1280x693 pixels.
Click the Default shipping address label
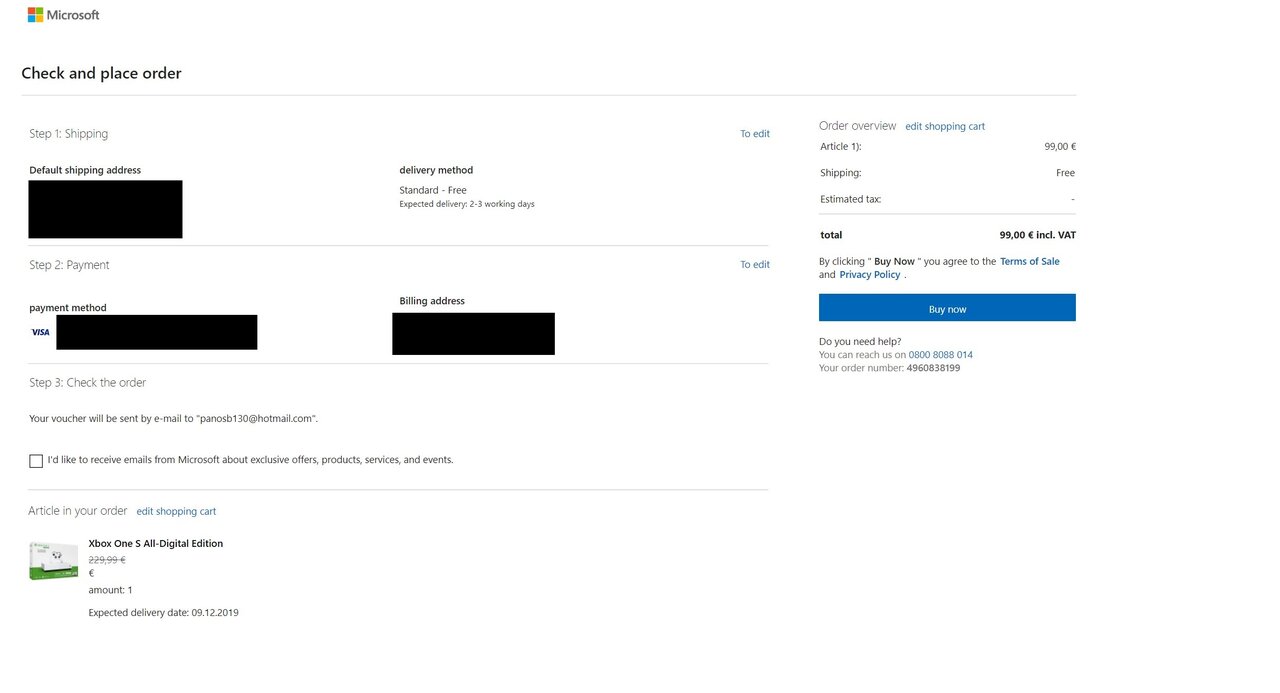pos(85,171)
